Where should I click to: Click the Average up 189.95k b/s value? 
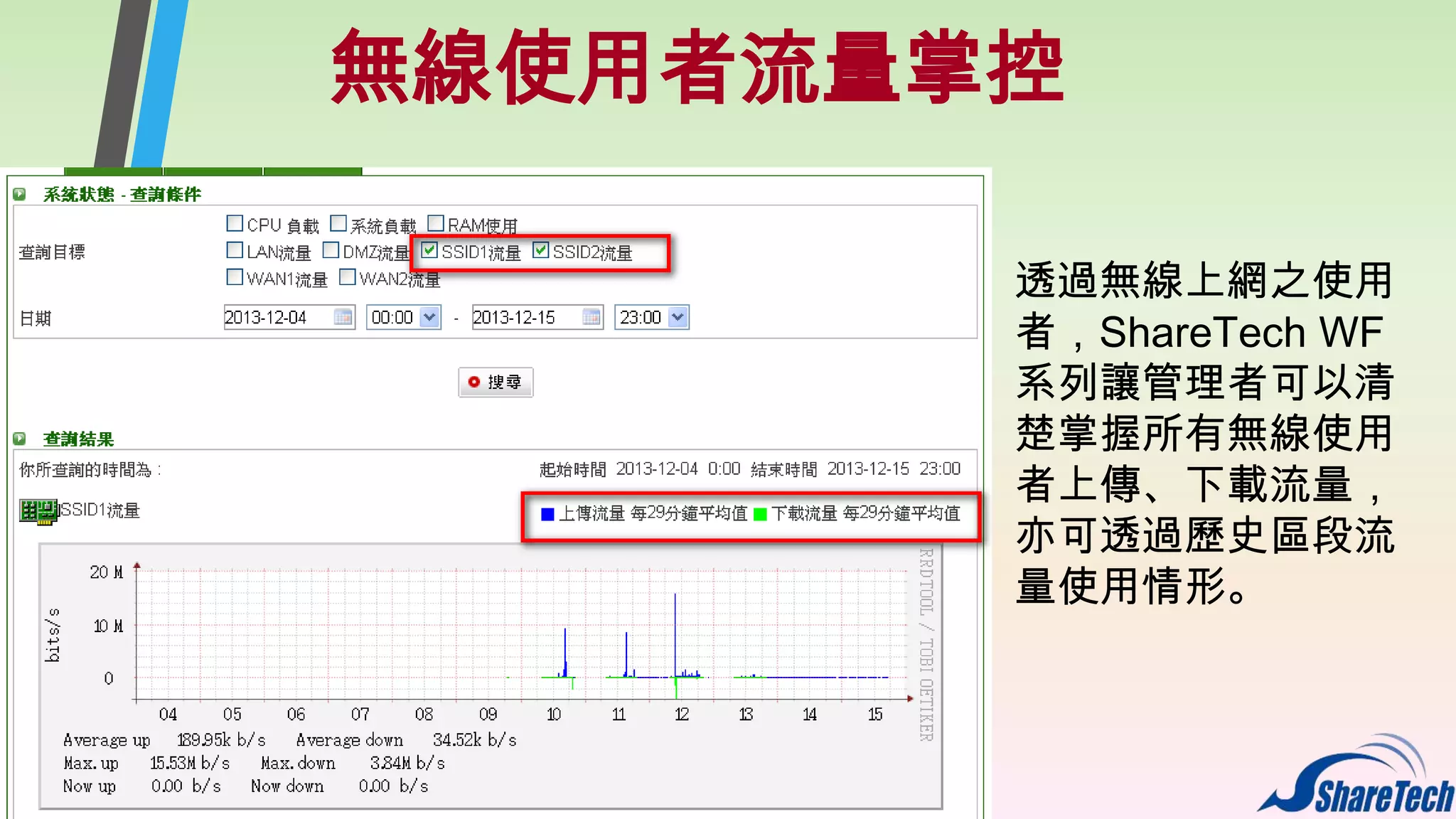tap(221, 740)
